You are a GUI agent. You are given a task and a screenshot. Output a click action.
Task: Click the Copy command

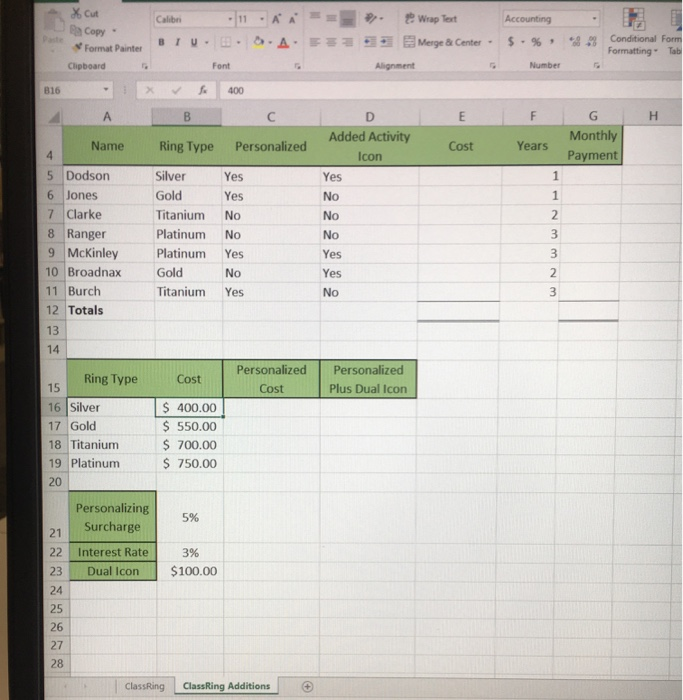click(x=89, y=31)
